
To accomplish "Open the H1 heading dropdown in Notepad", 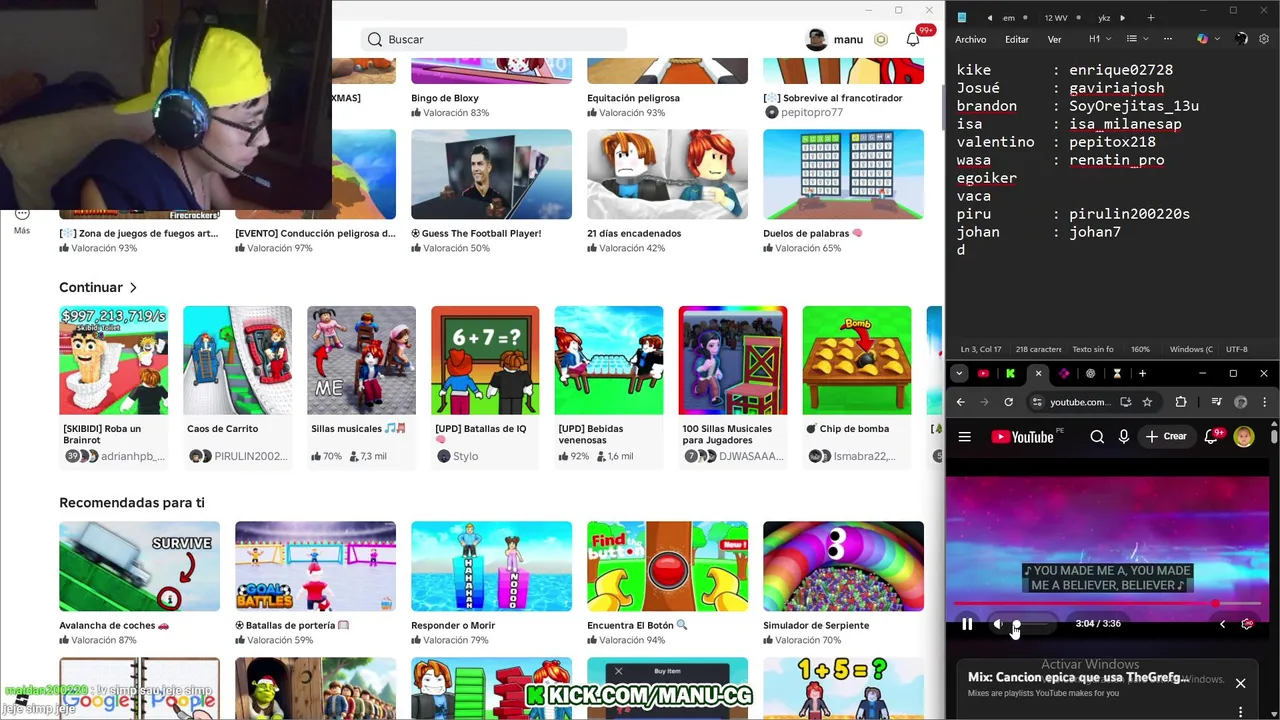I will pyautogui.click(x=1099, y=39).
